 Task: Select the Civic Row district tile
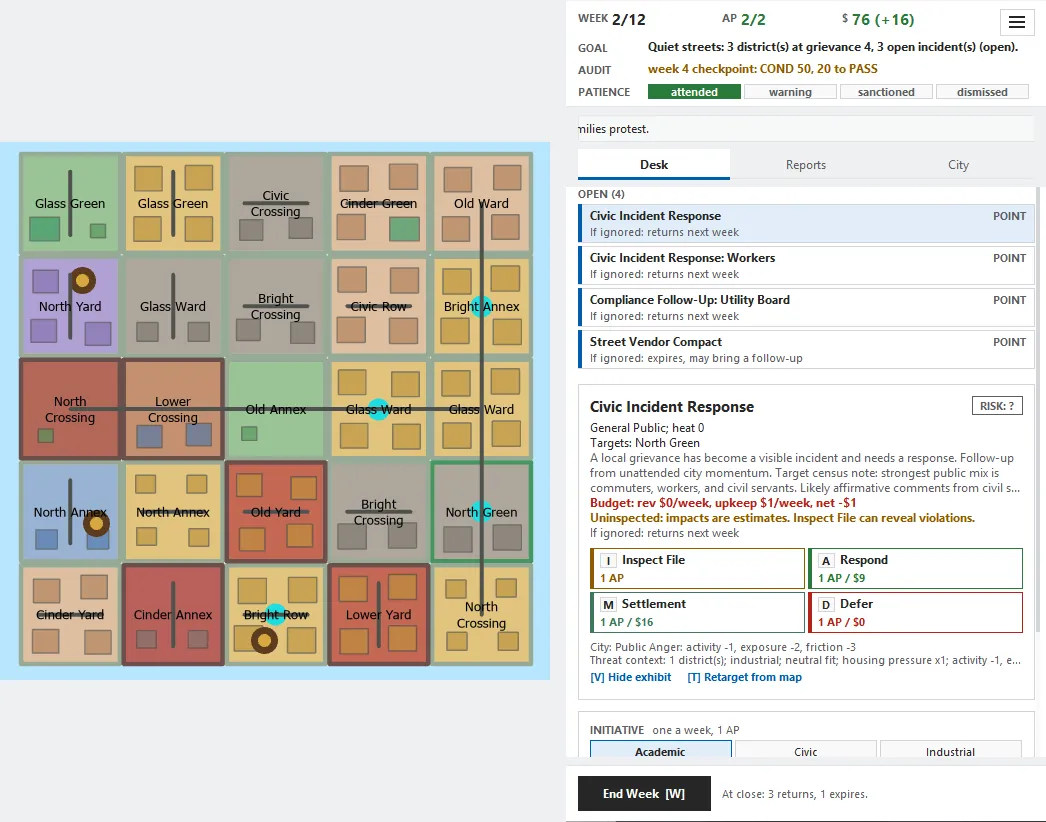[378, 306]
